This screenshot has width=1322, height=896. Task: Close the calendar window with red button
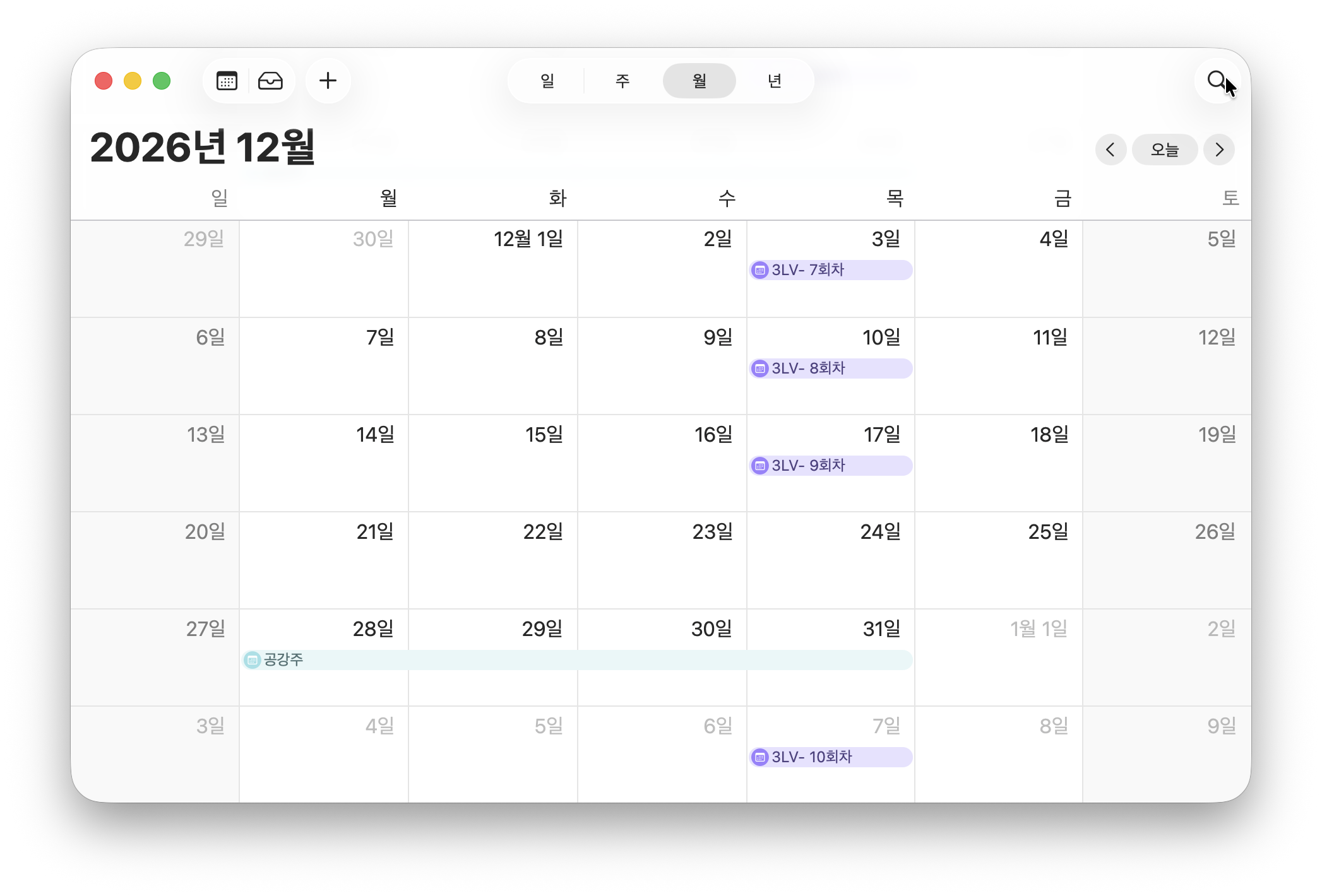pyautogui.click(x=104, y=81)
